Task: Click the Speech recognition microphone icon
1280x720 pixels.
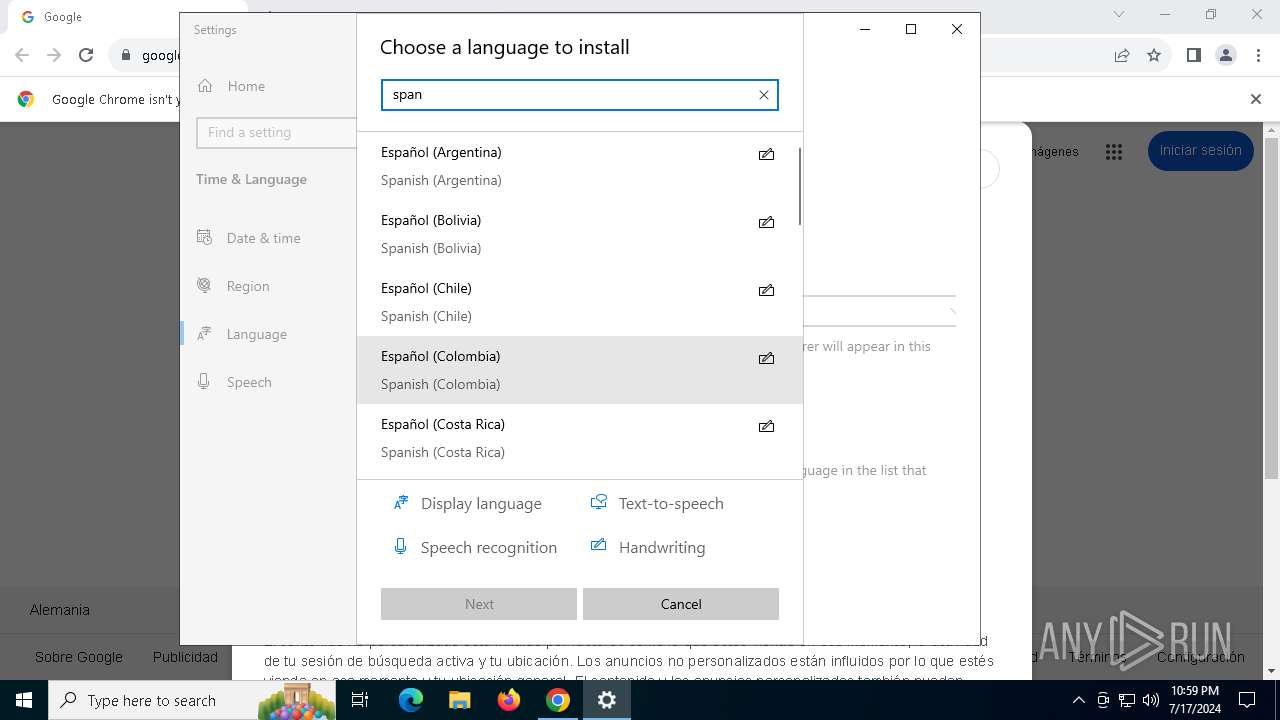Action: [400, 547]
